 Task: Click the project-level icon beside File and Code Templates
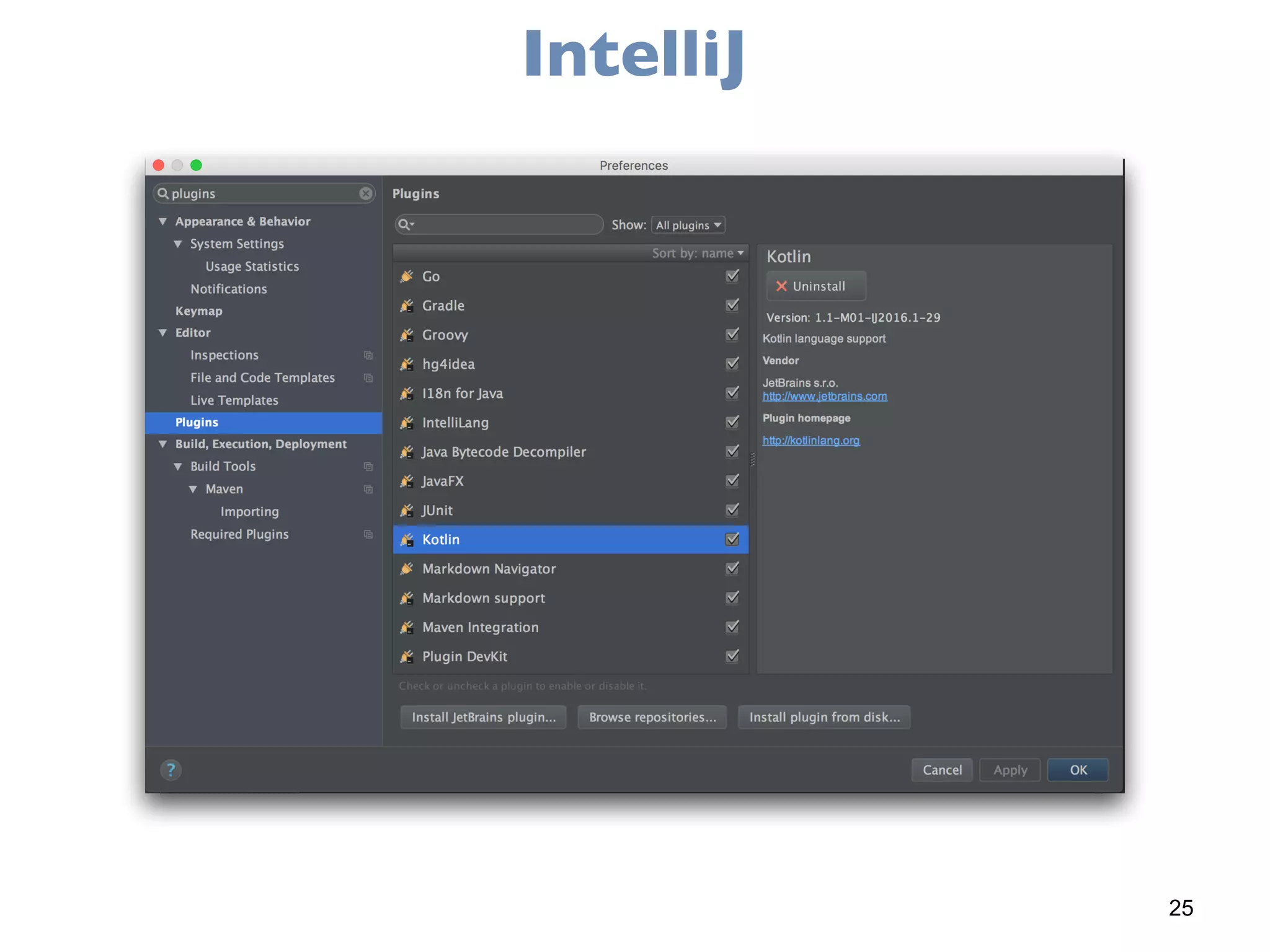368,377
